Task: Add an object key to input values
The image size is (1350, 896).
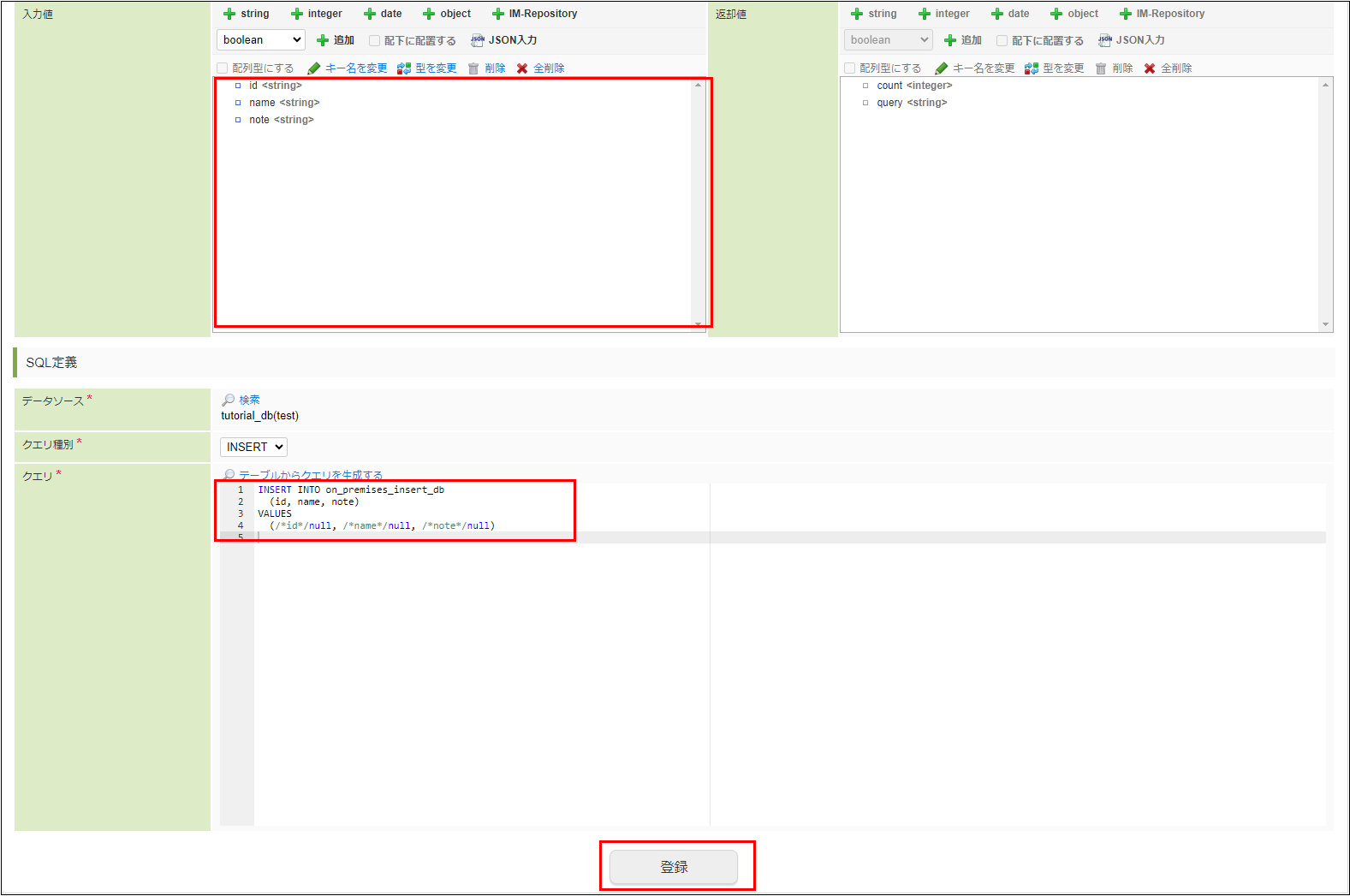Action: tap(447, 14)
